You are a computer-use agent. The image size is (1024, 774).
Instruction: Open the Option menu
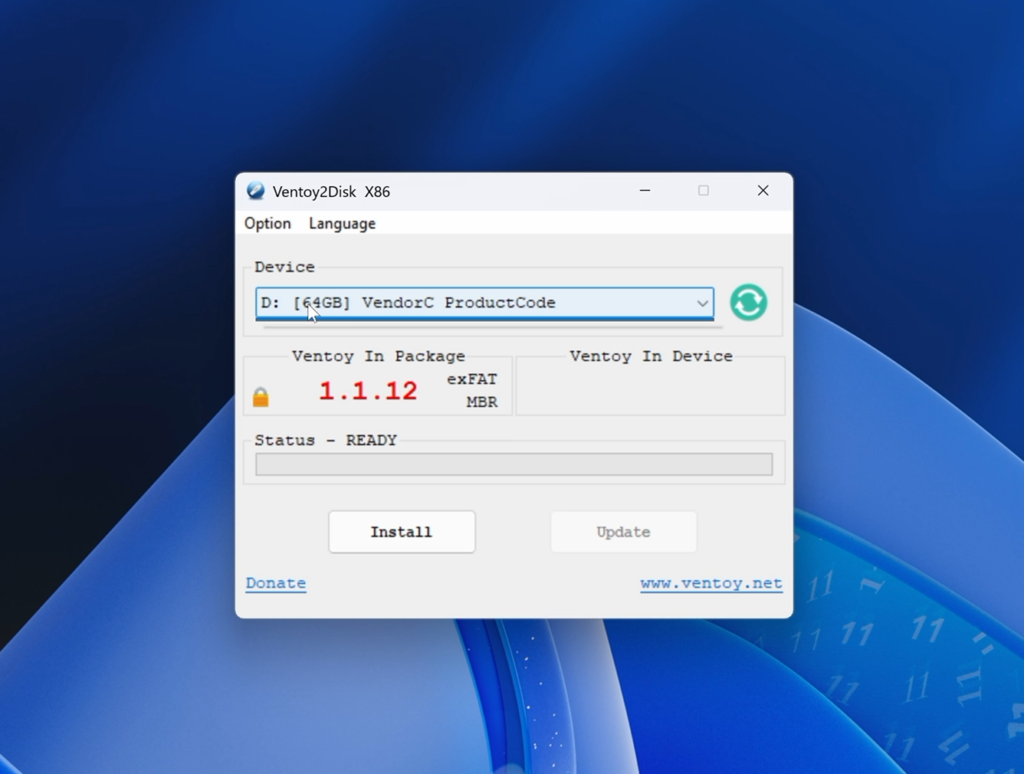[x=267, y=223]
